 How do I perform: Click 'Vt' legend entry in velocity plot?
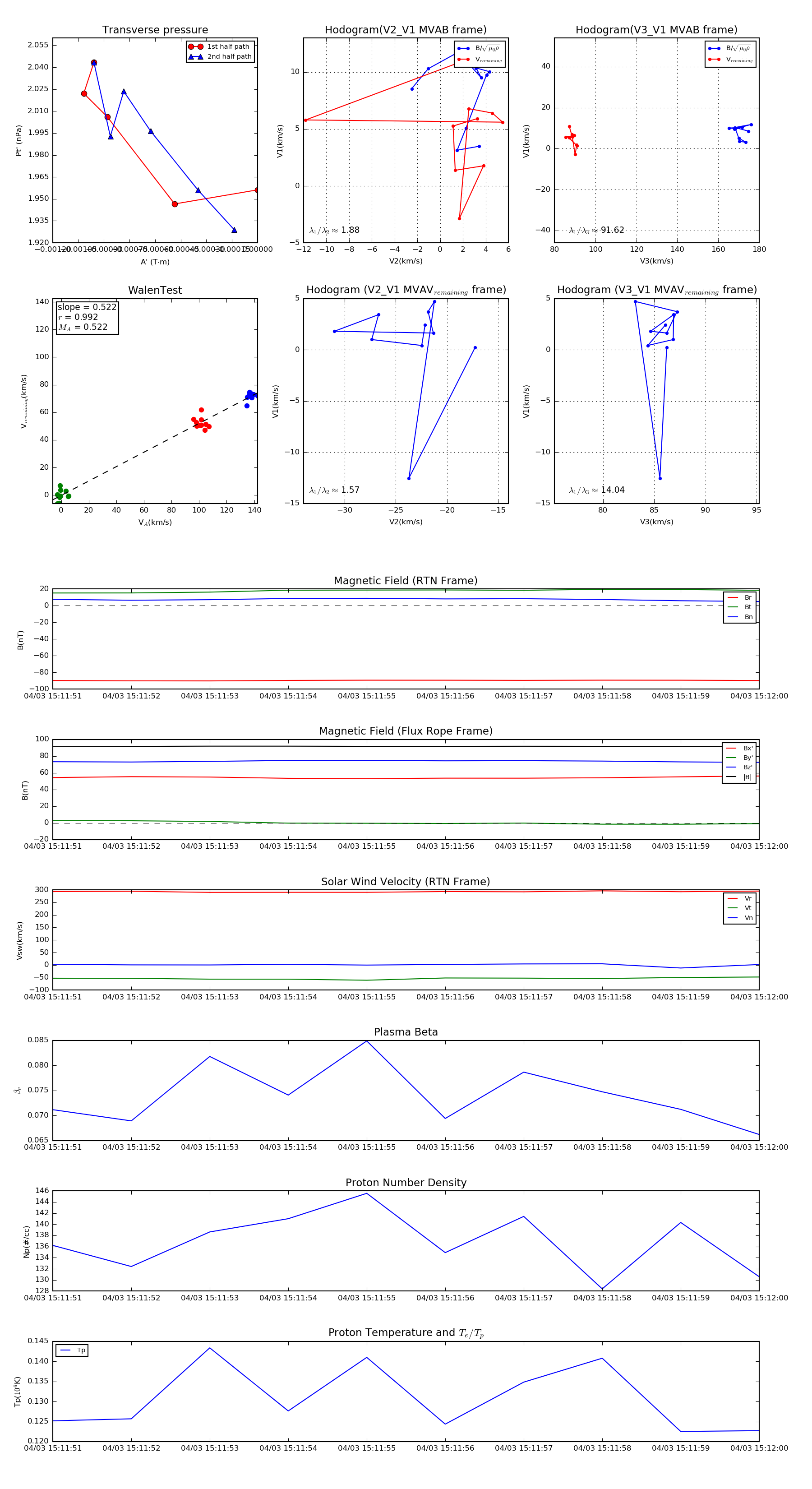pyautogui.click(x=740, y=908)
